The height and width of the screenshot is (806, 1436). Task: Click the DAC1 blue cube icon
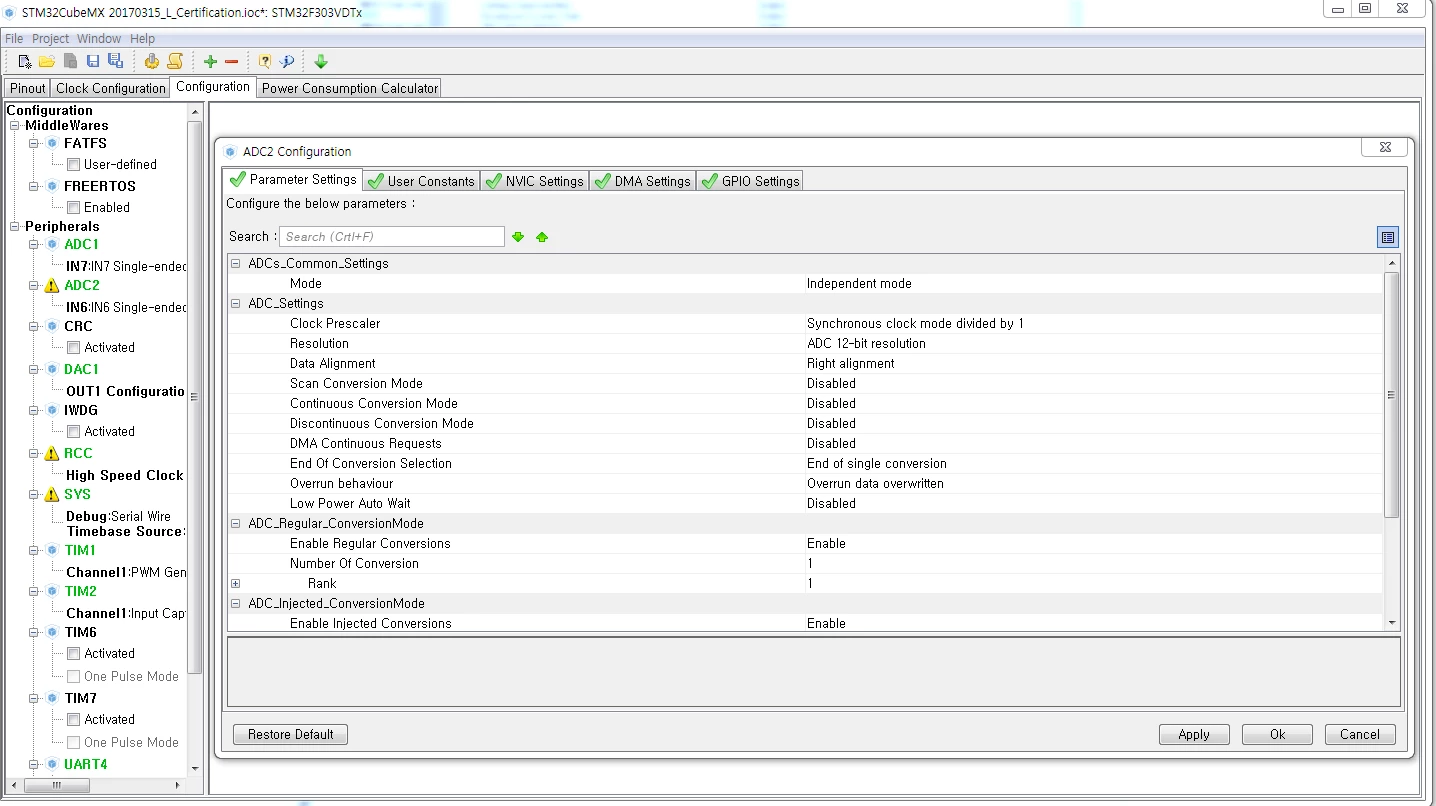pos(53,370)
